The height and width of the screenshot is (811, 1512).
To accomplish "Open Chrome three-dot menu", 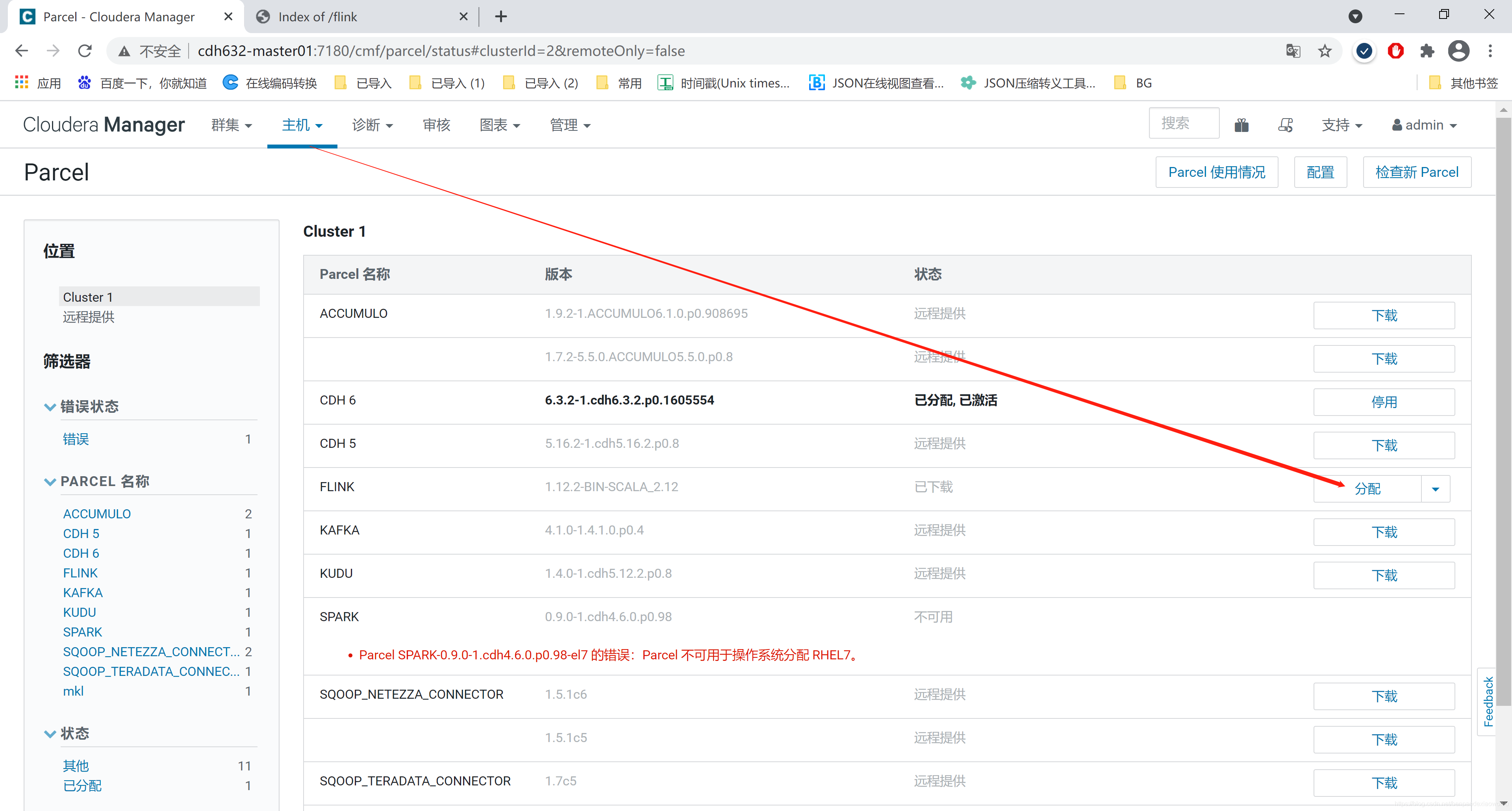I will click(1490, 51).
